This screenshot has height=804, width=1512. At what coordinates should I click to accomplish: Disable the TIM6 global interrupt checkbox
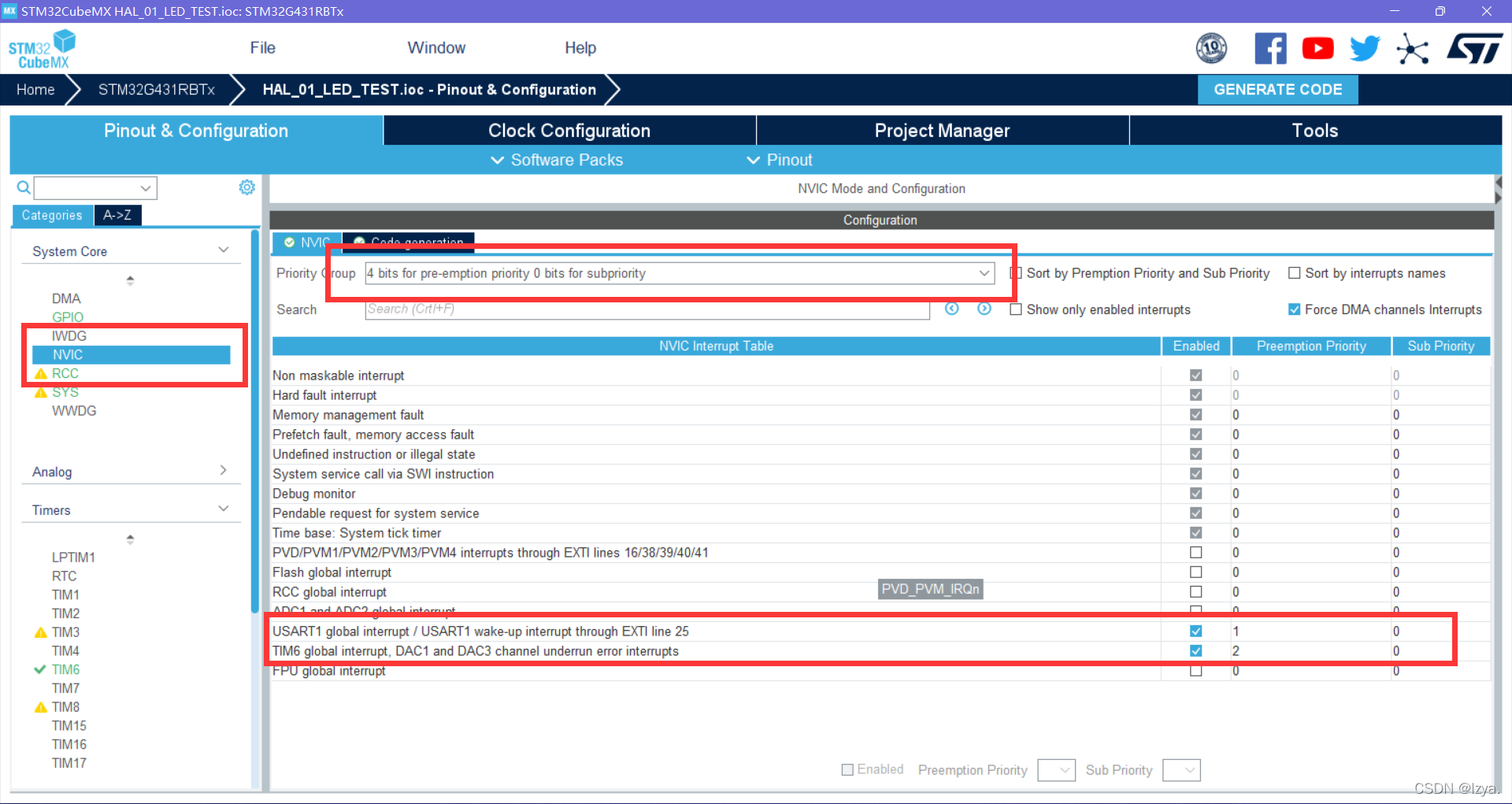coord(1195,650)
